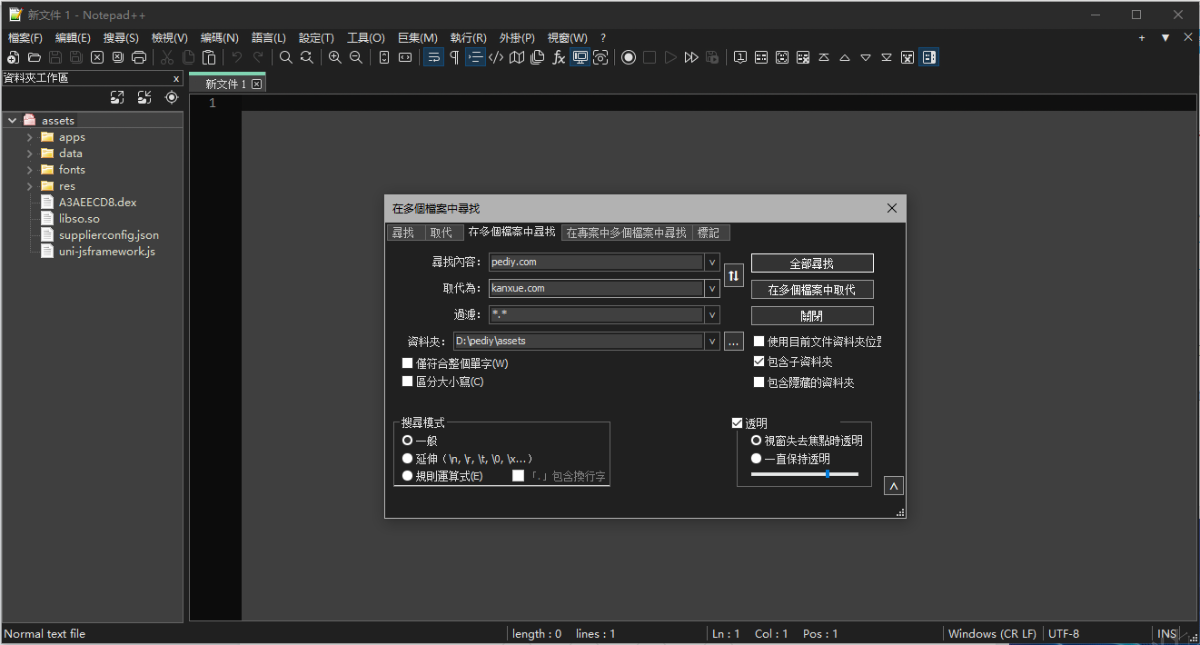Click the 取代為 field containing kanxue.com

[x=596, y=288]
